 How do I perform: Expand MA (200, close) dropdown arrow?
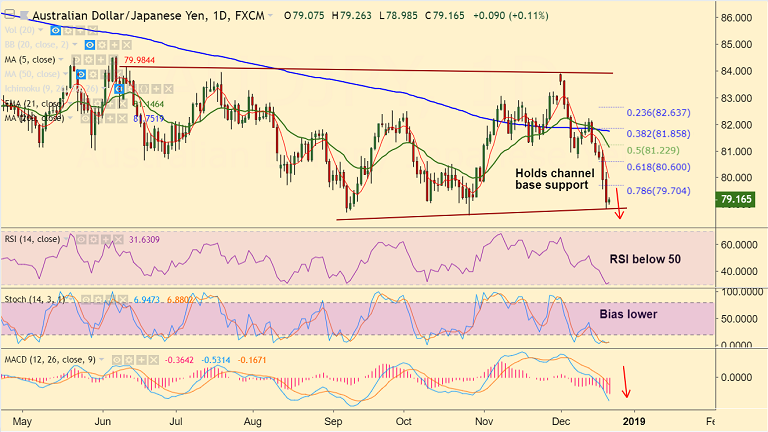point(70,119)
